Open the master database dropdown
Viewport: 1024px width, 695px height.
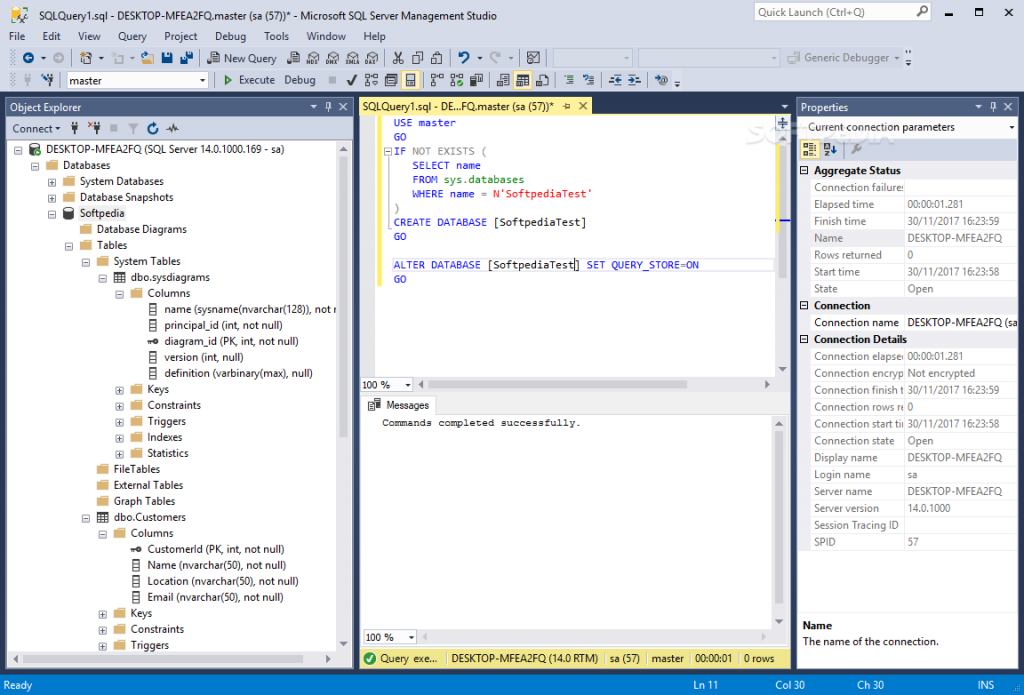(x=202, y=79)
